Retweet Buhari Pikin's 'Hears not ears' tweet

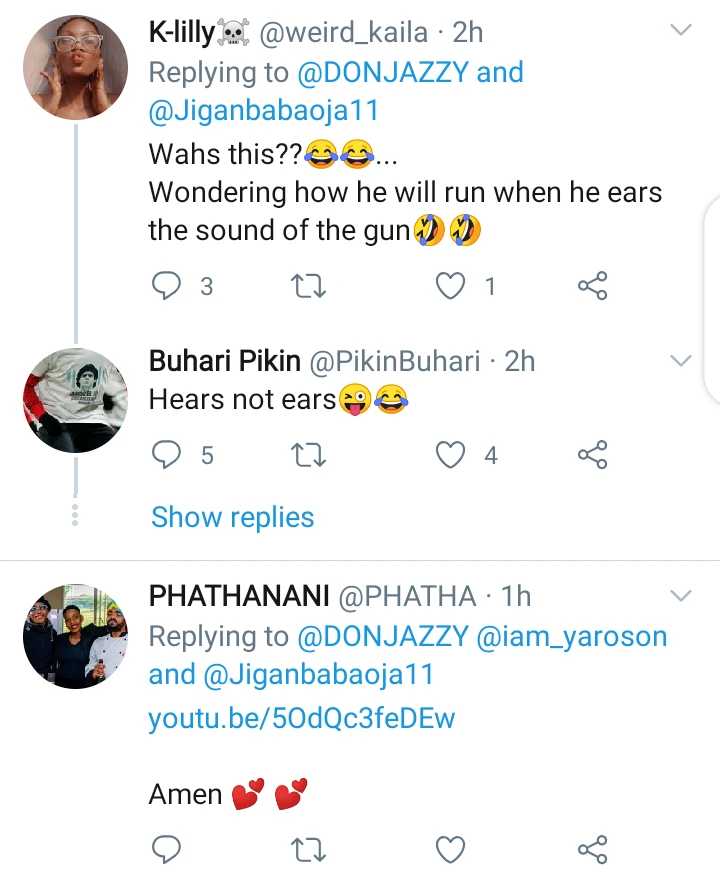tap(310, 456)
